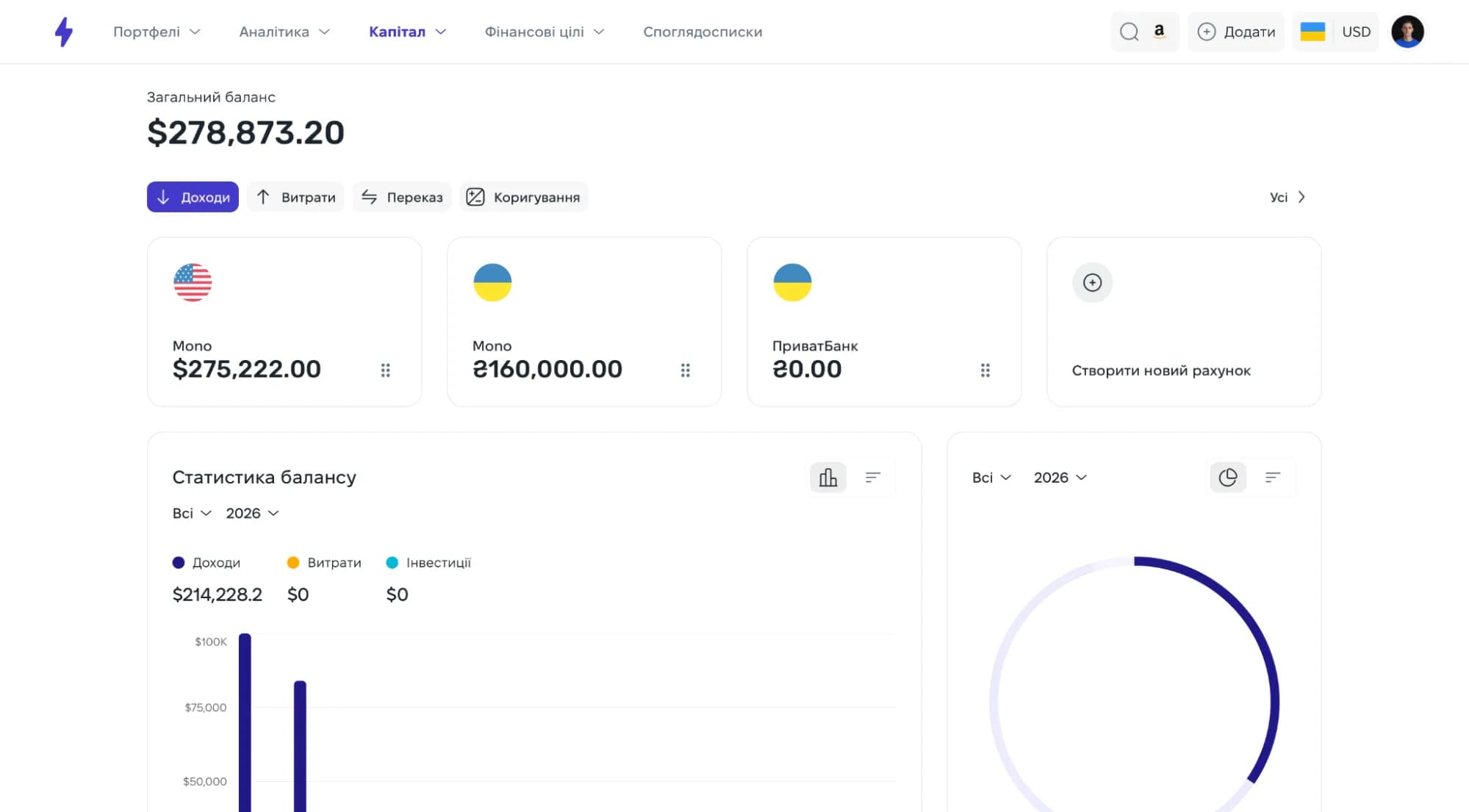Viewport: 1469px width, 812px height.
Task: Click the cyan Інвестиції legend dot
Action: click(392, 563)
